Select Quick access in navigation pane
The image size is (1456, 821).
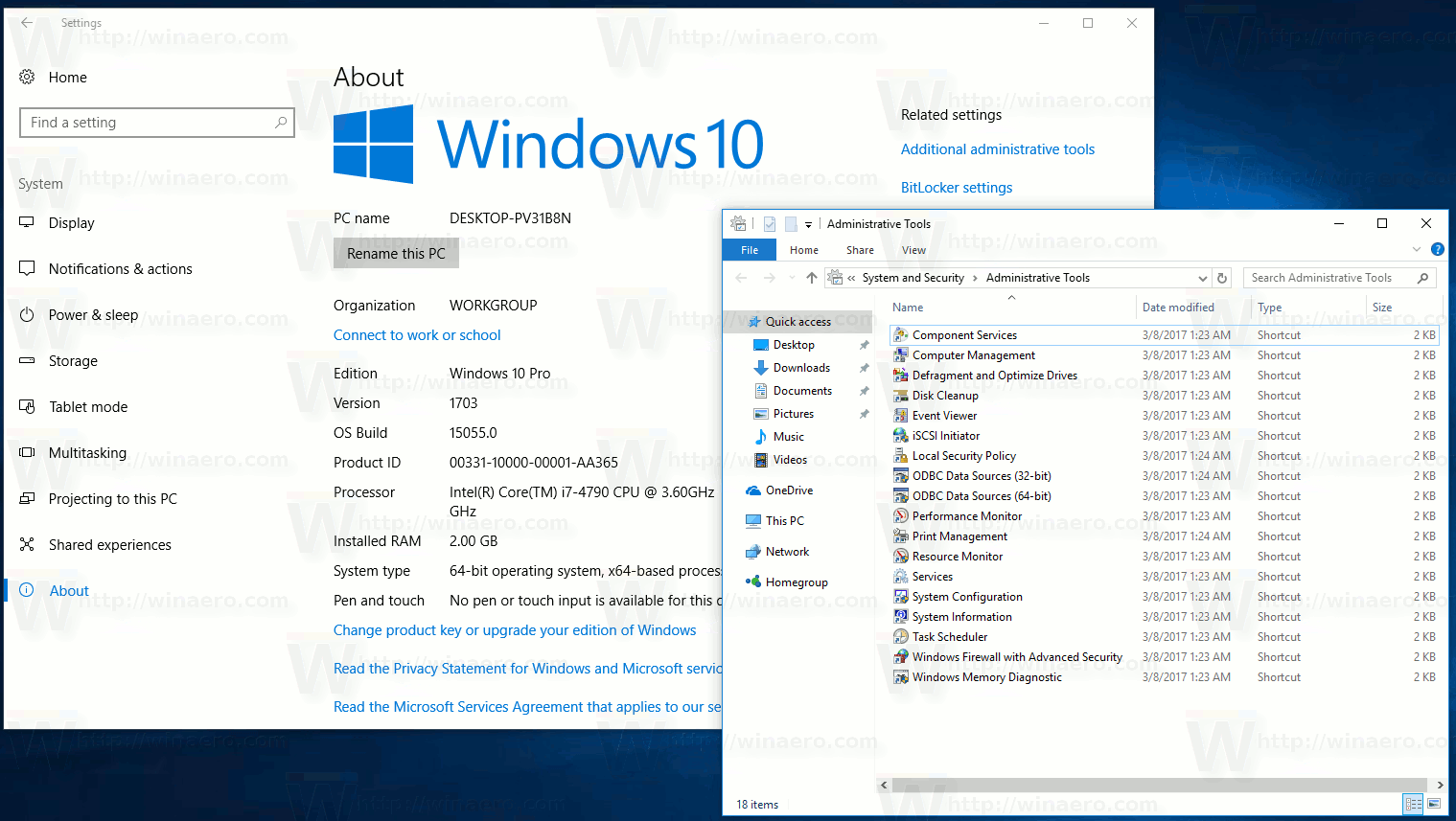point(797,322)
